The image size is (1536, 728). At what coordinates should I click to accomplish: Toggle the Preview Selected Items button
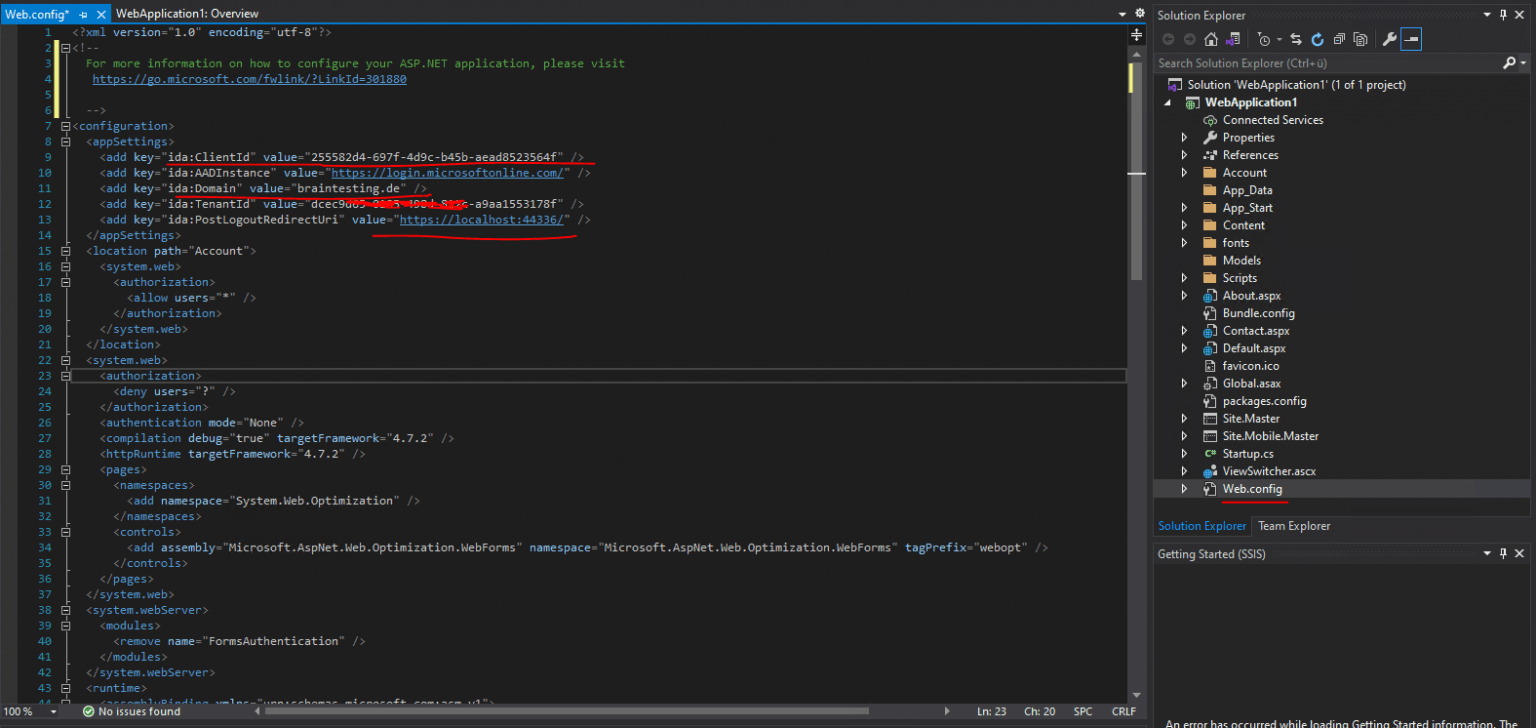click(x=1411, y=40)
